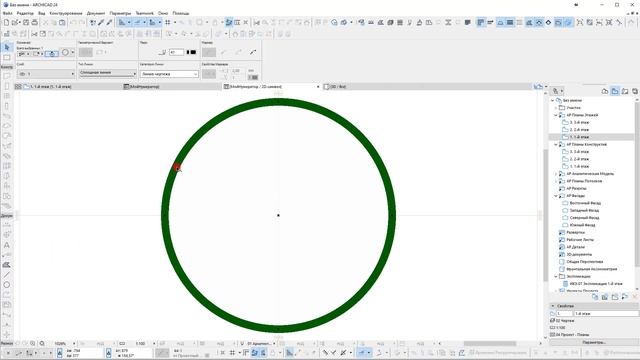Open the Layout Book in the navigator
This screenshot has height=360, width=640.
pos(625,91)
